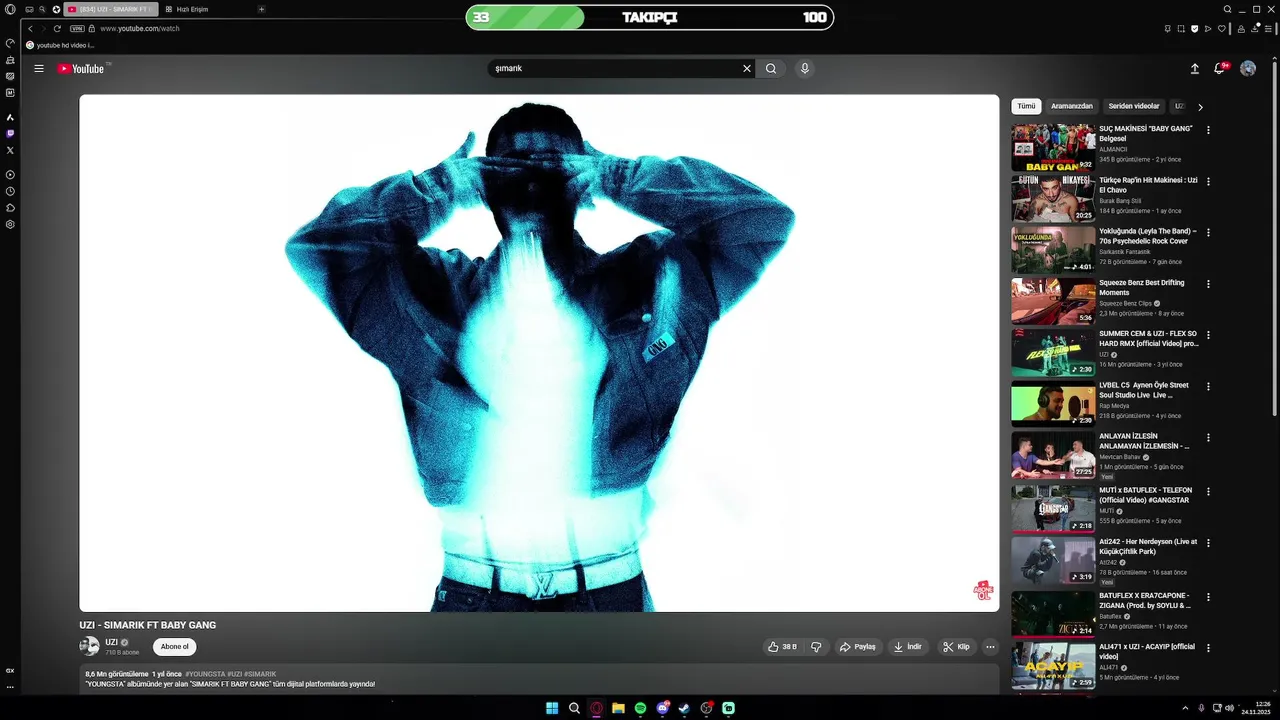The height and width of the screenshot is (720, 1280).
Task: Open Spotify from the taskbar
Action: (641, 708)
